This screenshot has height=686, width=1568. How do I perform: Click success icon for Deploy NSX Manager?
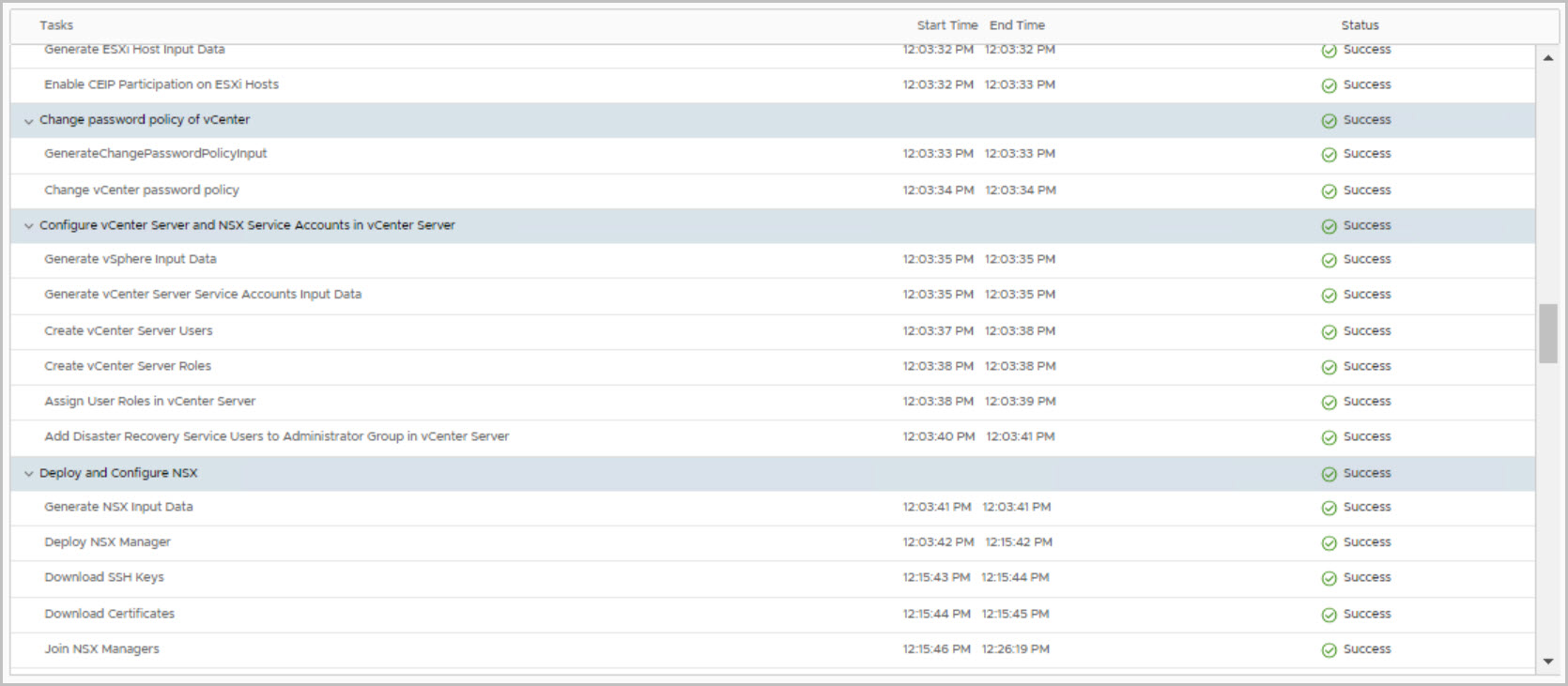(1329, 543)
